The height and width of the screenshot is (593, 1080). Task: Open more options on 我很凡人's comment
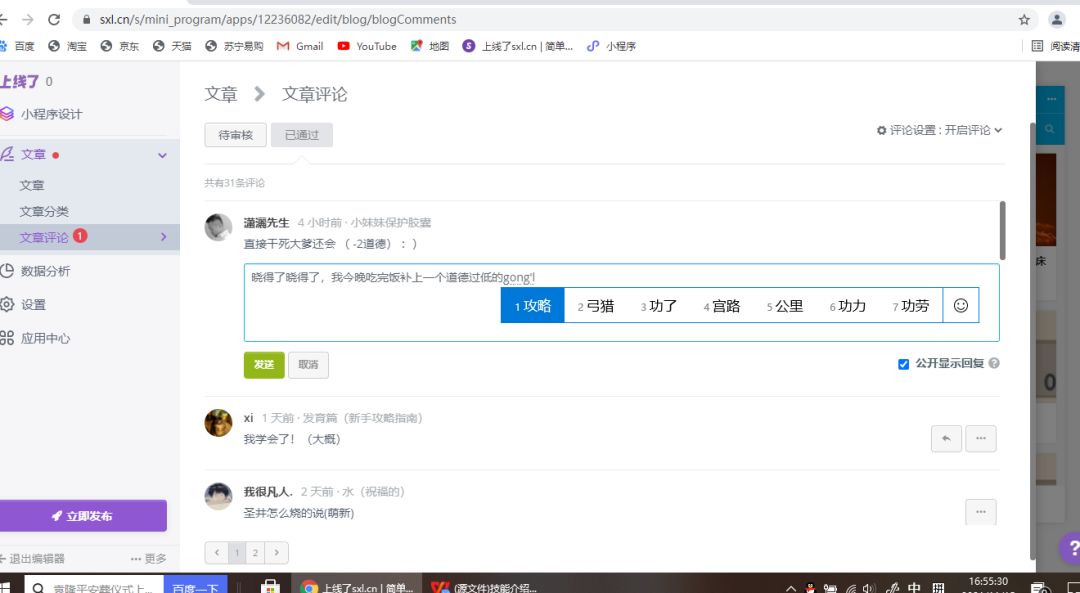[x=980, y=512]
